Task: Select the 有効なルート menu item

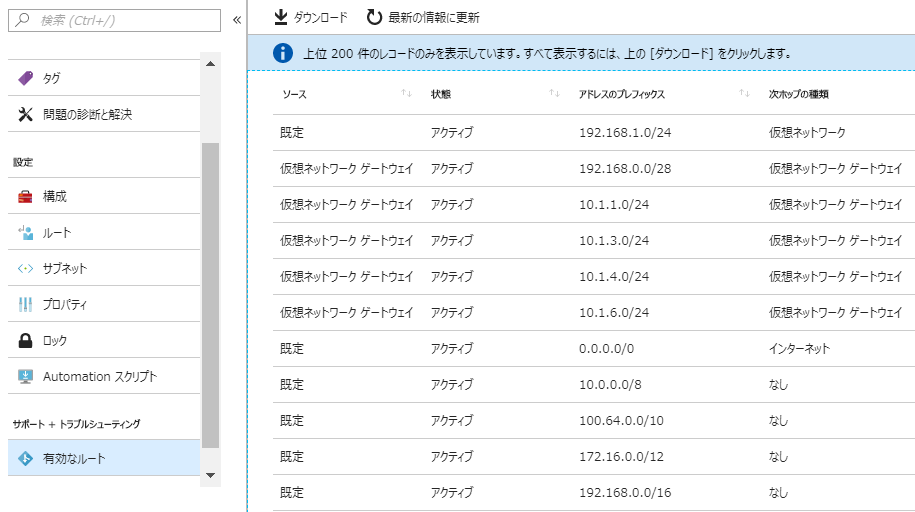Action: click(x=104, y=458)
